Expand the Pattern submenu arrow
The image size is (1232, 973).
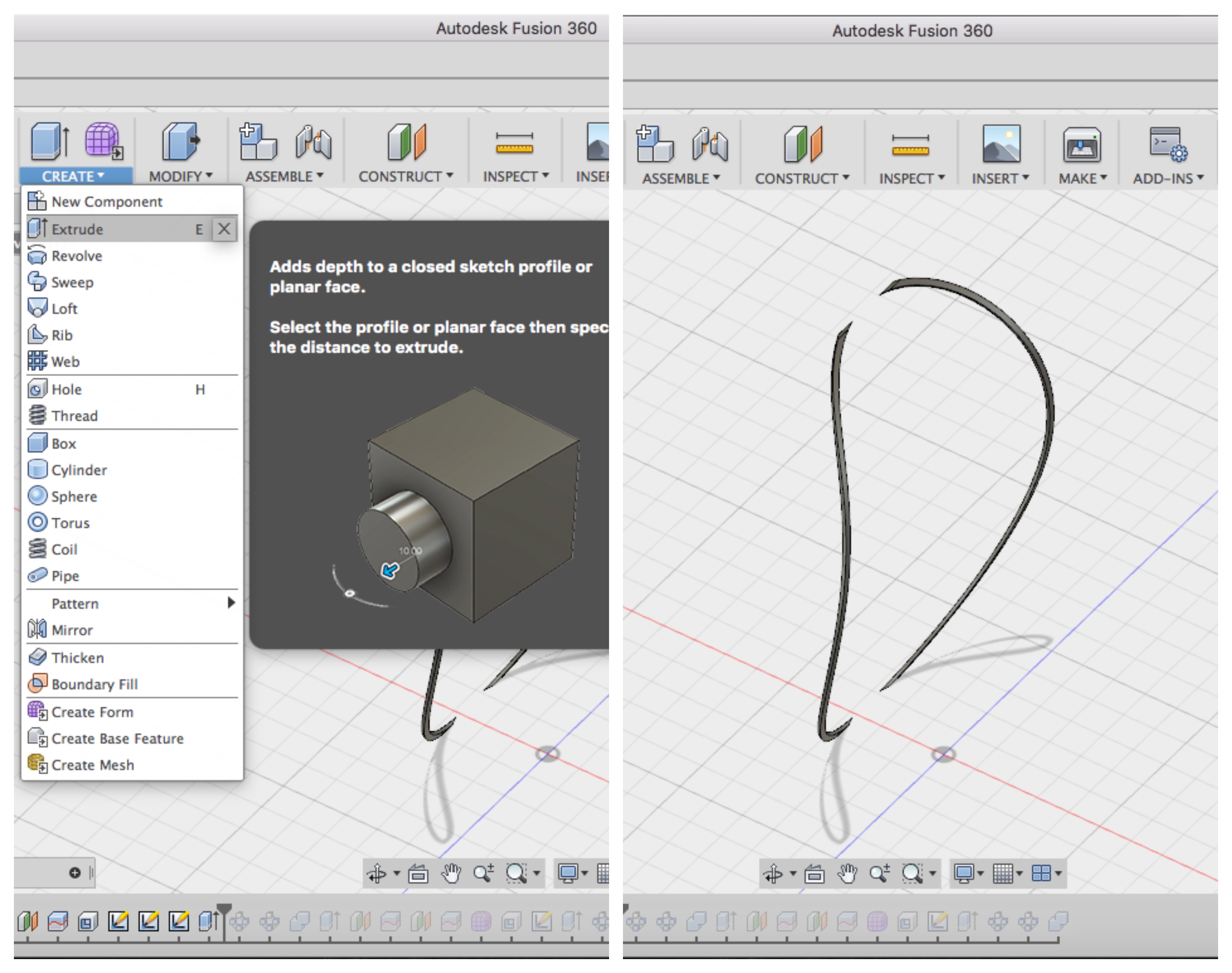pyautogui.click(x=231, y=603)
